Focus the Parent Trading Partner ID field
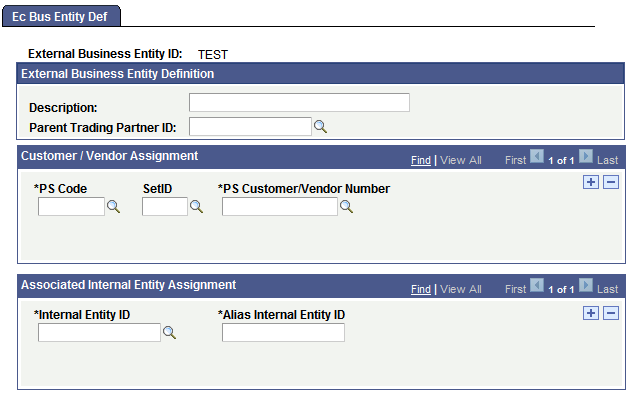Screen dimensions: 631x395 pos(250,126)
